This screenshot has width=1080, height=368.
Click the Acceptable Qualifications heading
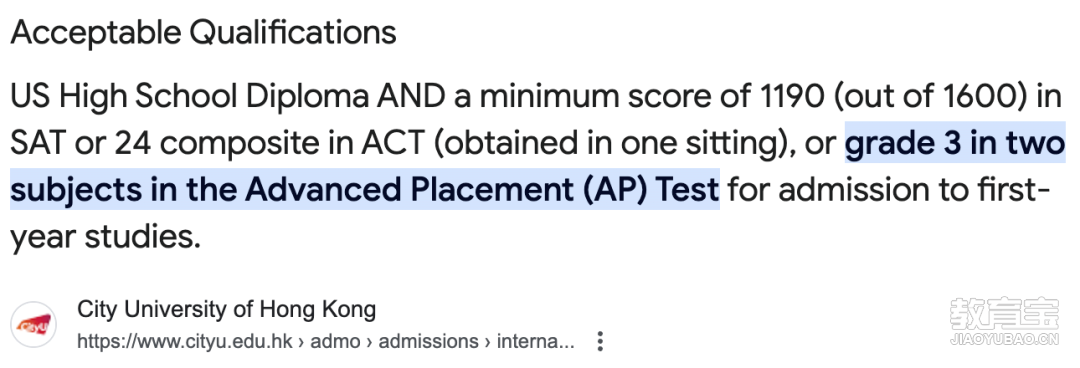tap(203, 32)
